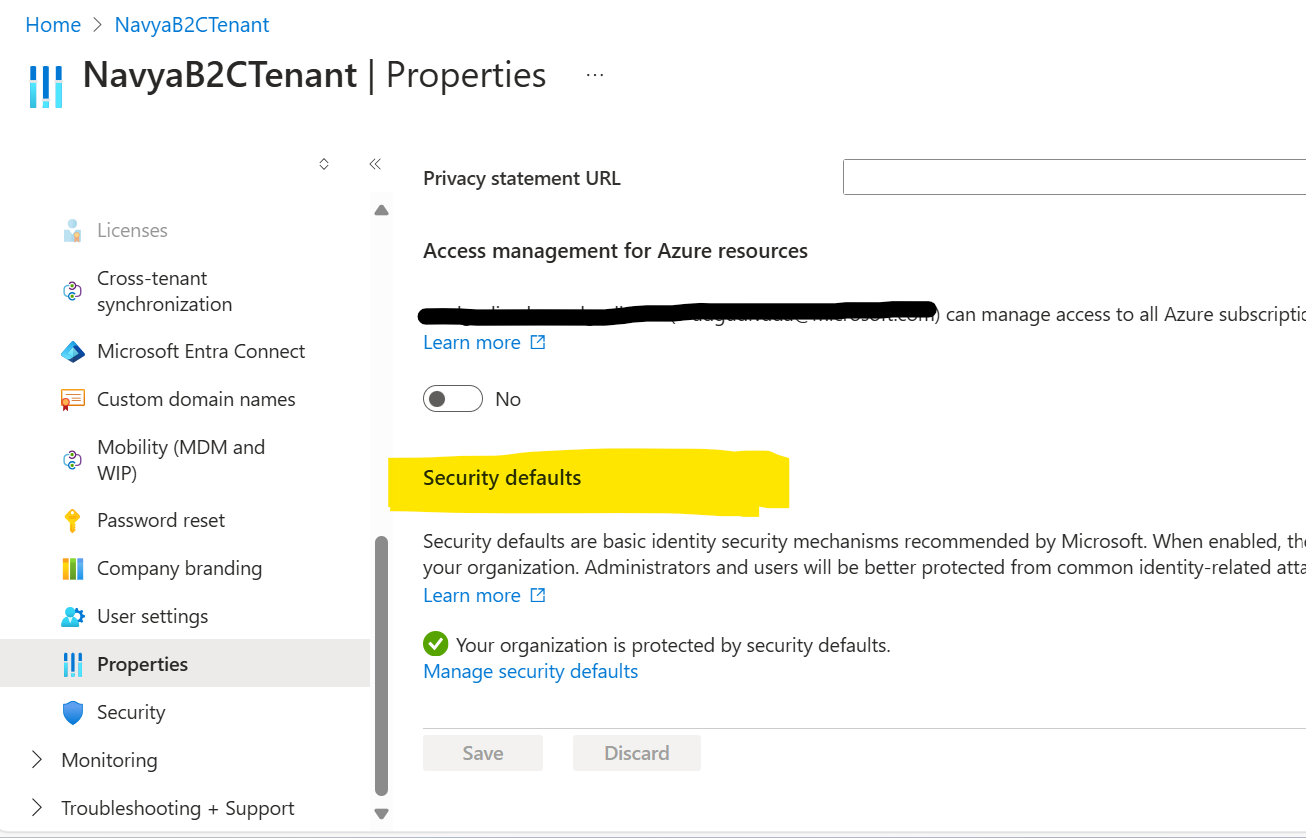Click the Privacy statement URL input field
The height and width of the screenshot is (838, 1306).
(x=1075, y=177)
